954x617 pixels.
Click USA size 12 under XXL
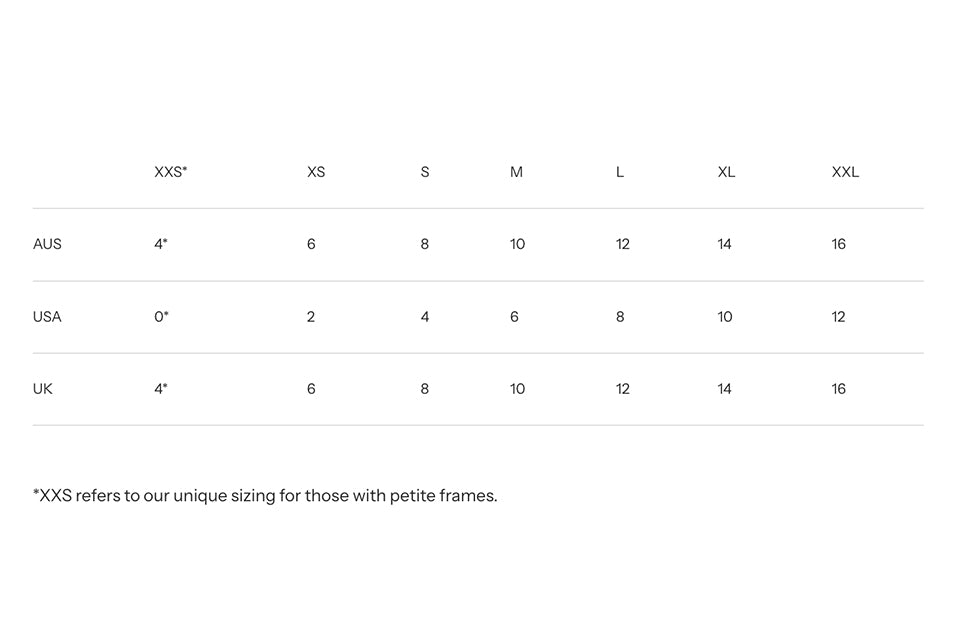coord(838,316)
